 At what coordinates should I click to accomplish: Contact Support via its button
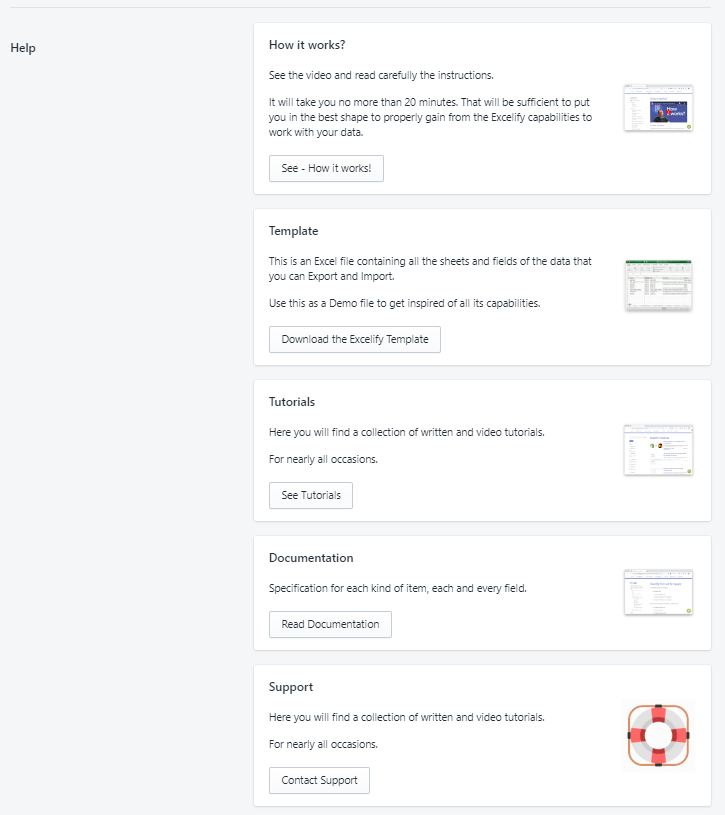tap(319, 780)
